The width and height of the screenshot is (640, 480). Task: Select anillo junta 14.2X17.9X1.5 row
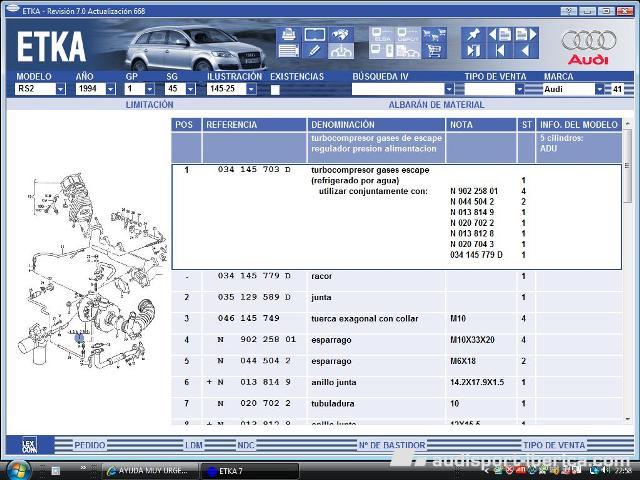[397, 387]
